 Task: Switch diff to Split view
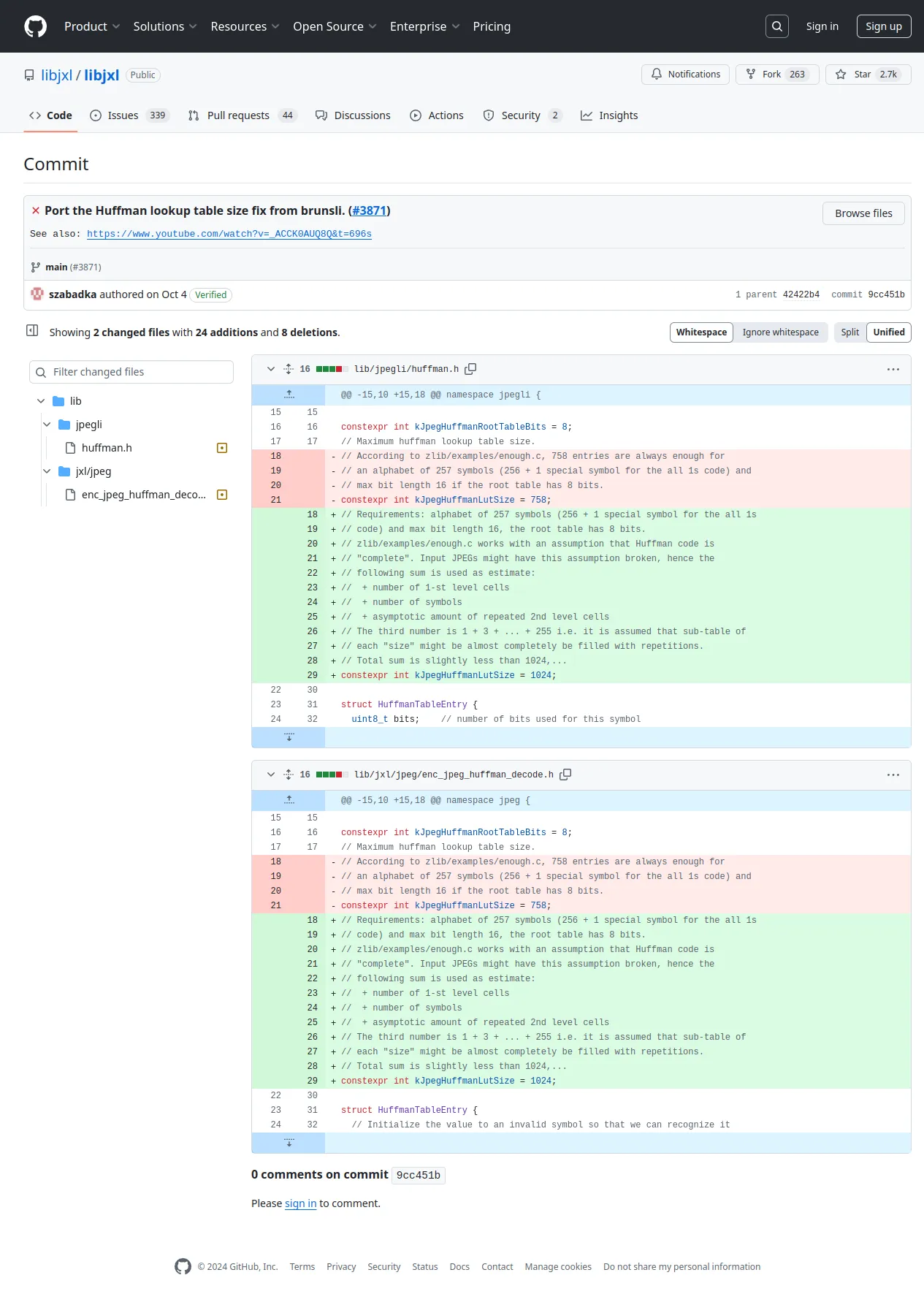coord(849,332)
